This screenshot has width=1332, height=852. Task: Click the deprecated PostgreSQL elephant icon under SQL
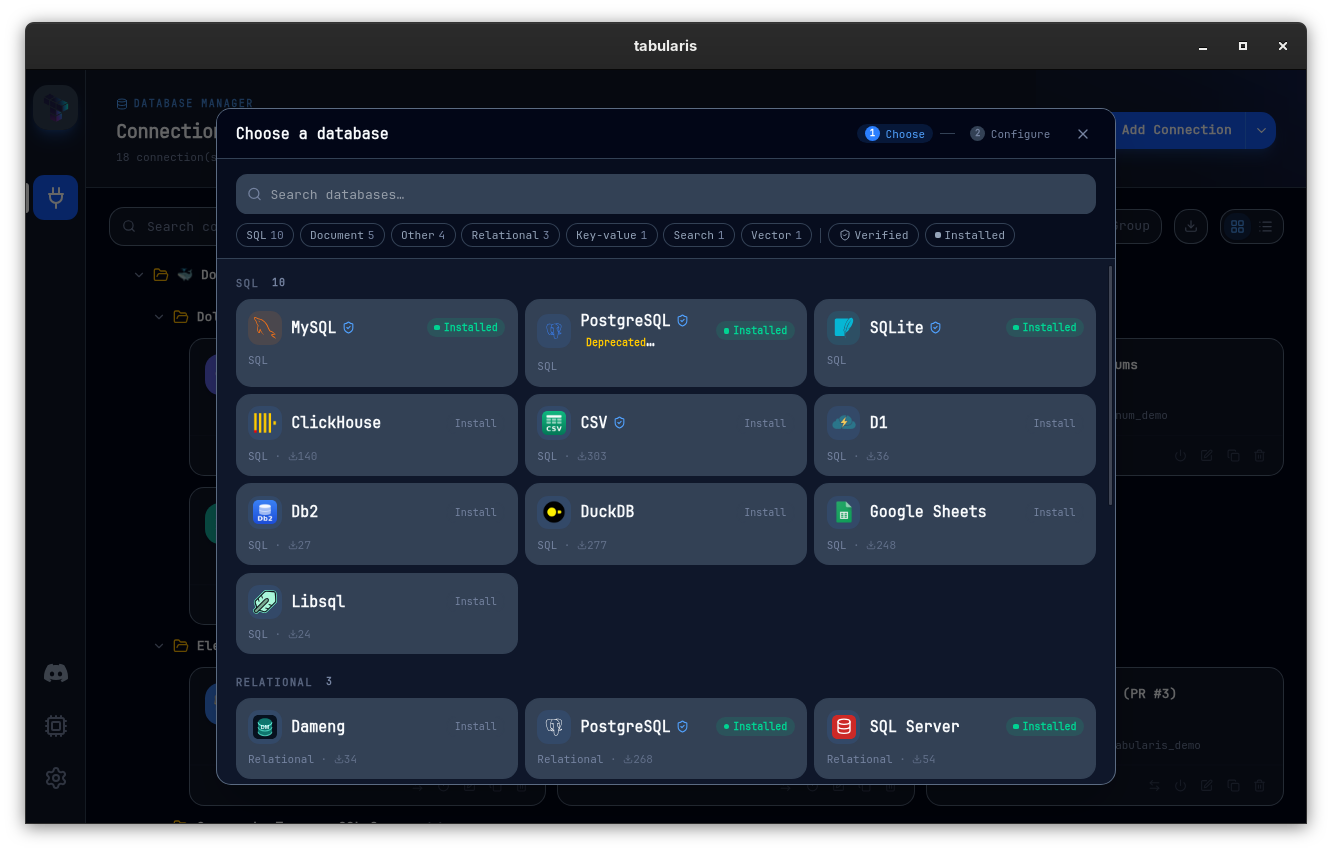point(554,331)
